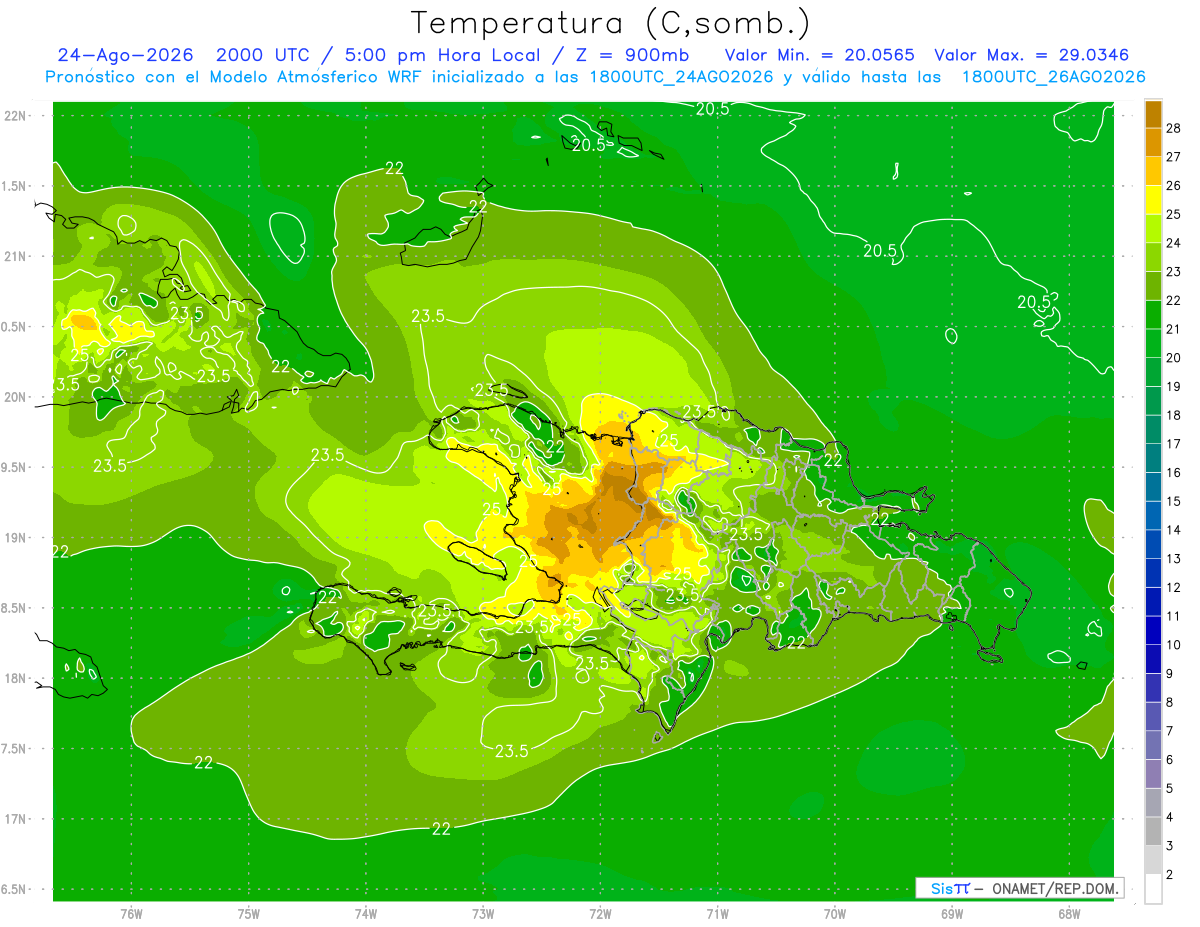Click the dark orange legend swatch above 28

pyautogui.click(x=1153, y=114)
